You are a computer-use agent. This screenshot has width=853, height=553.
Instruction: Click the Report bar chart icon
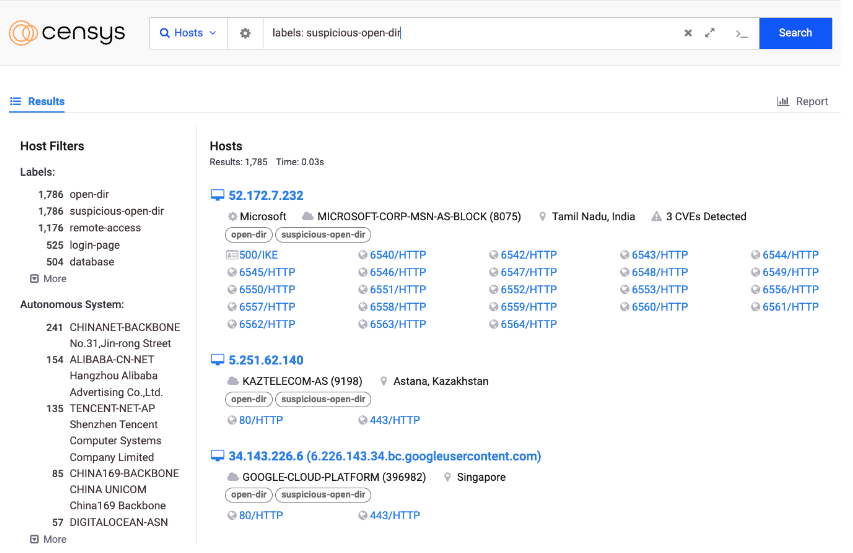coord(783,101)
